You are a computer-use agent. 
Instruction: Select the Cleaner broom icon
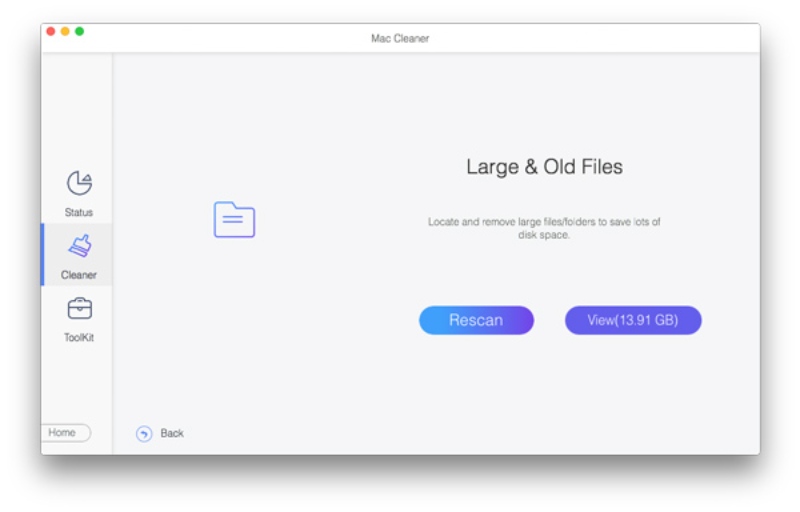79,246
